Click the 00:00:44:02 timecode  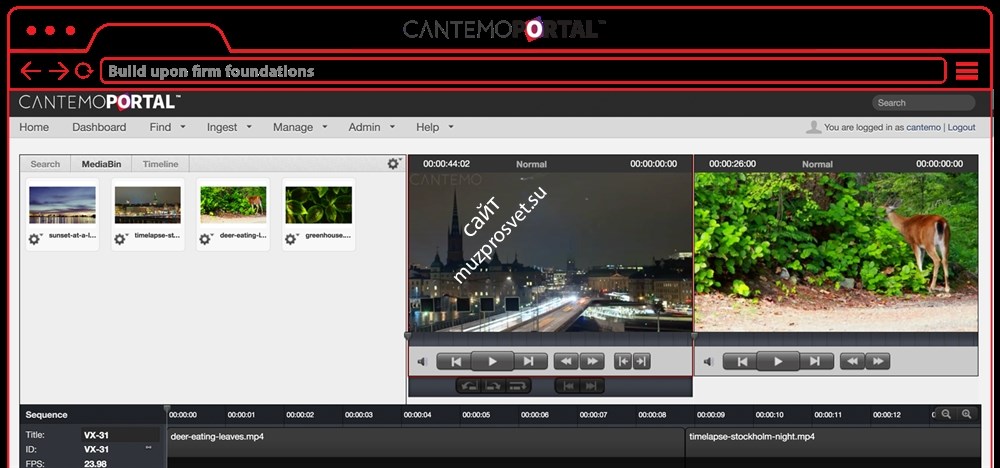pos(446,164)
